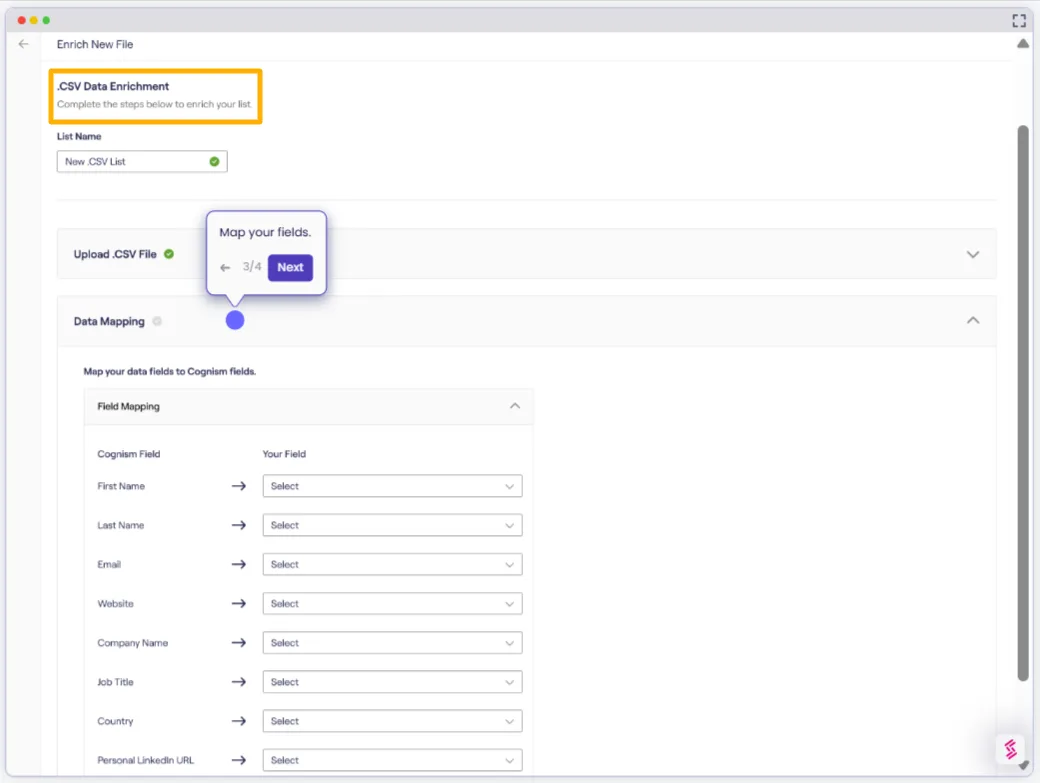Screen dimensions: 1040x783
Task: Click the blue tour hotspot dot
Action: tap(235, 320)
